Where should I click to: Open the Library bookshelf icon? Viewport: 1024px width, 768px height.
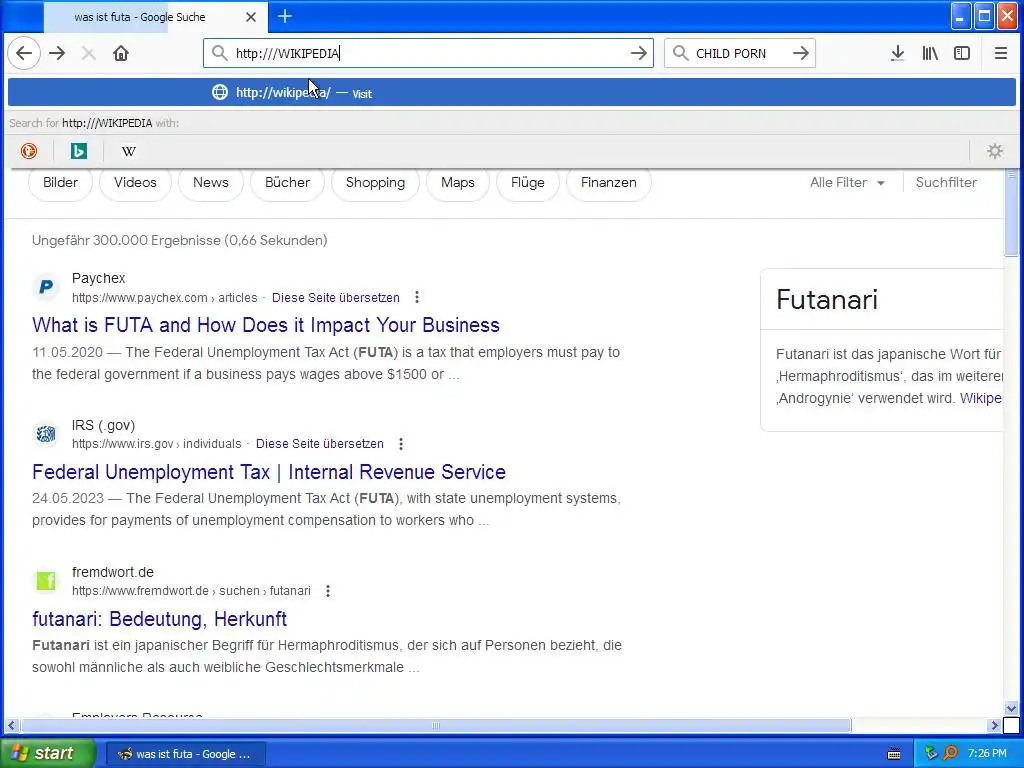pos(930,54)
